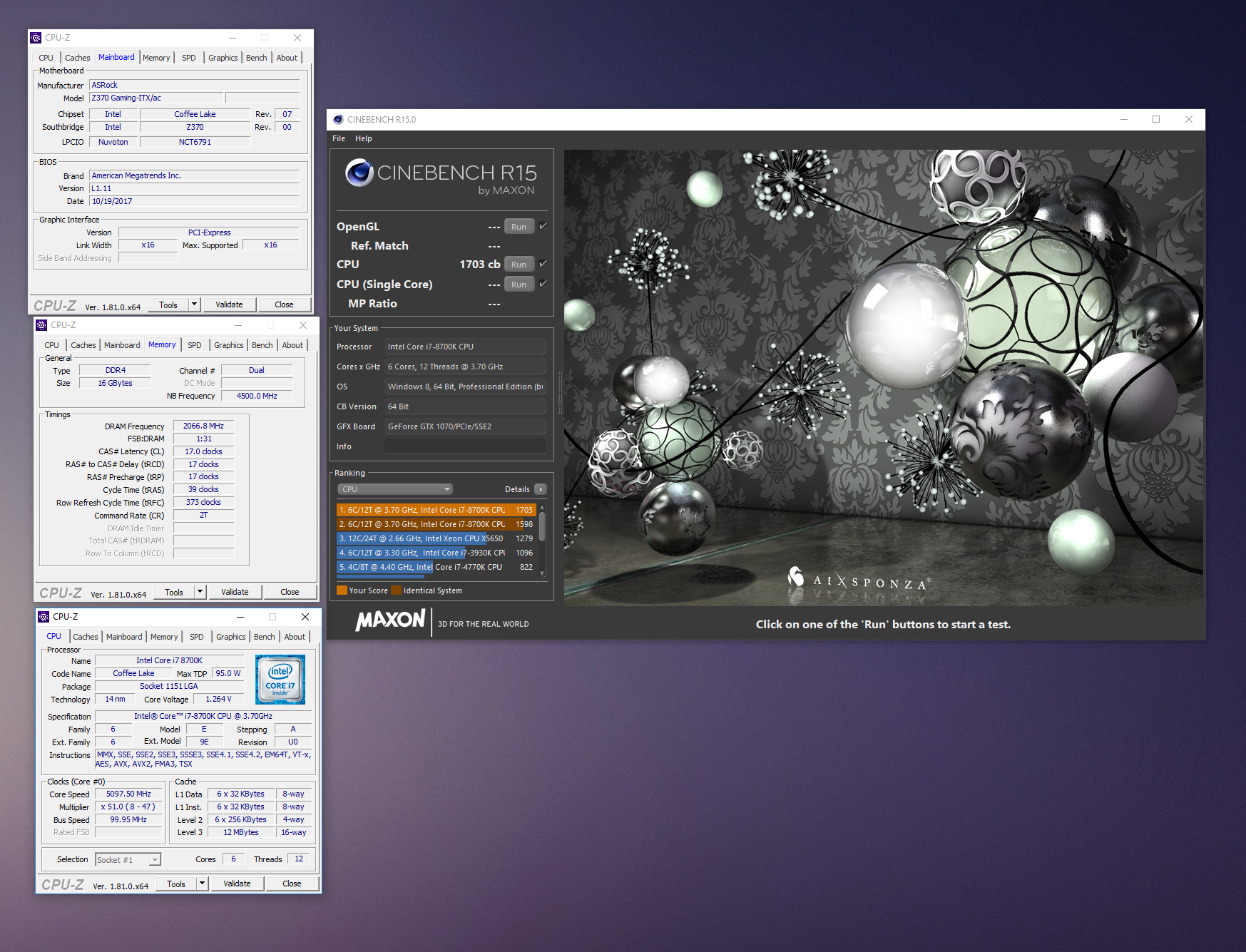Expand Tools arrow in Memory CPU-Z window
This screenshot has height=952, width=1246.
(200, 592)
